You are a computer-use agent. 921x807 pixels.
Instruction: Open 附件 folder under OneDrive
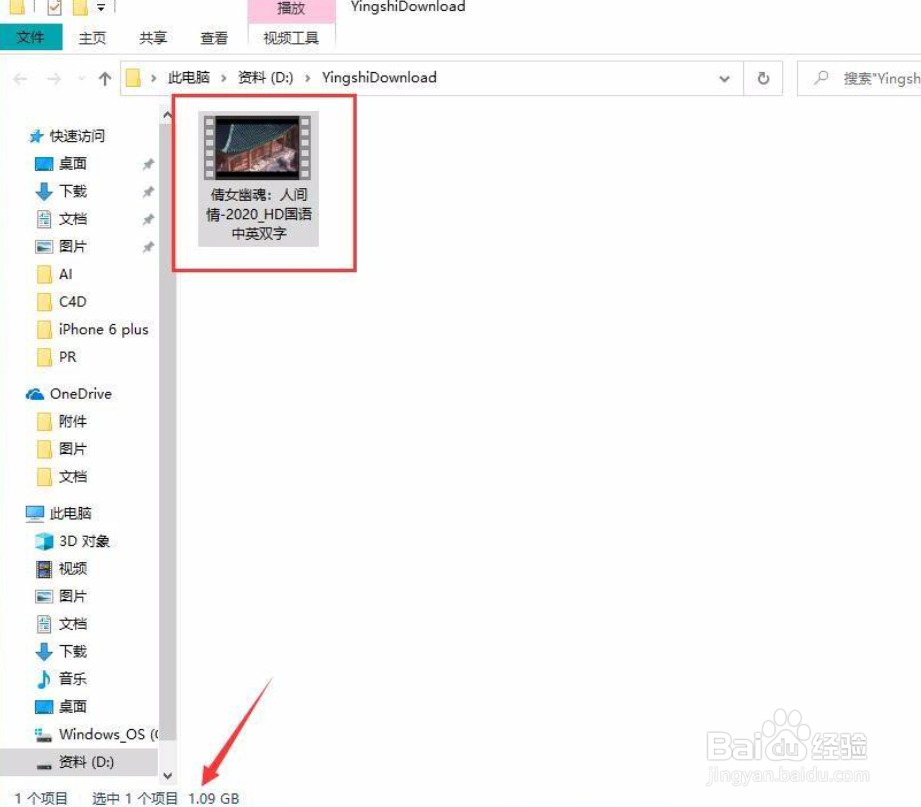coord(72,421)
